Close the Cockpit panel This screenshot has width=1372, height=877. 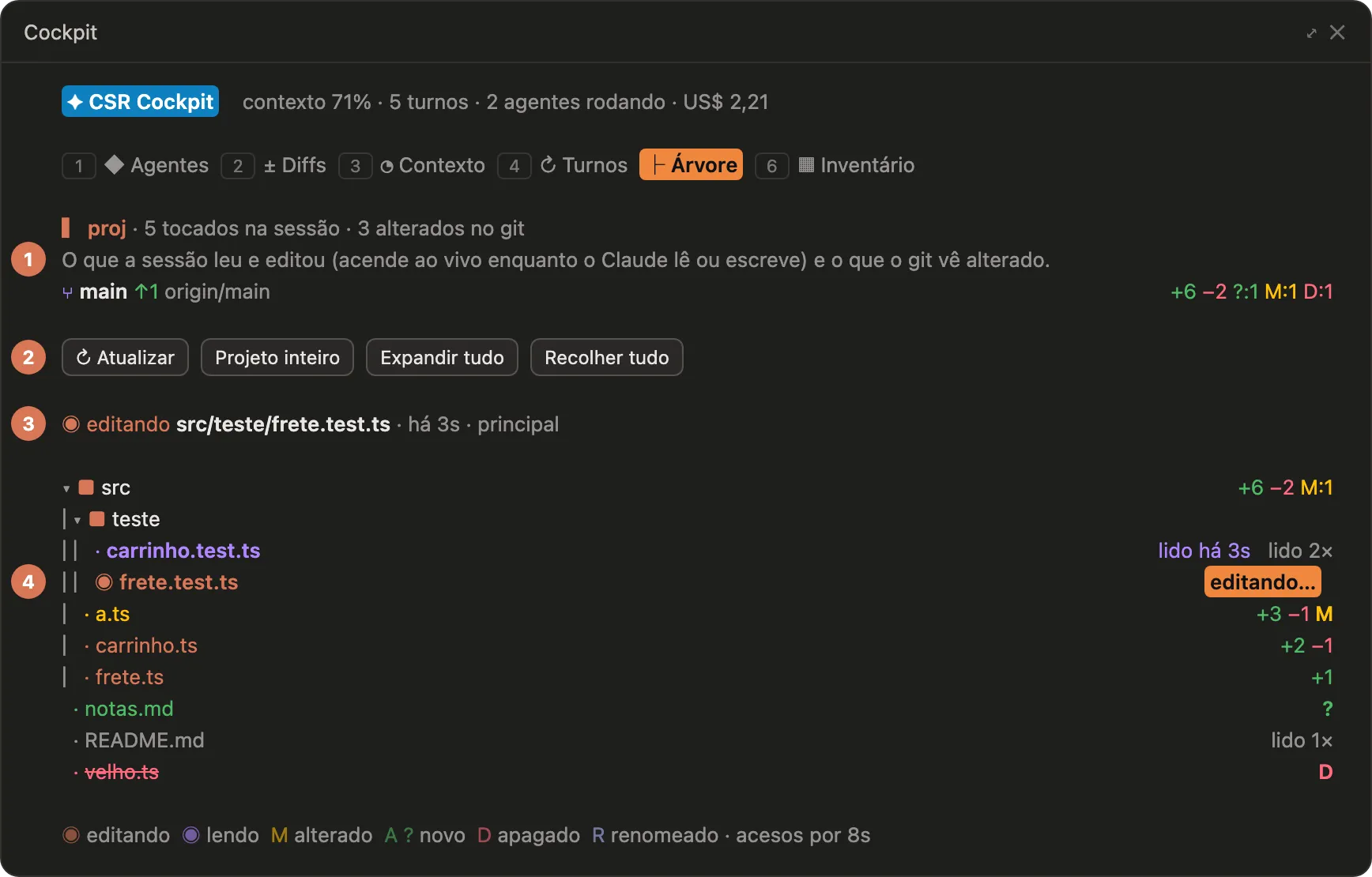(1337, 32)
